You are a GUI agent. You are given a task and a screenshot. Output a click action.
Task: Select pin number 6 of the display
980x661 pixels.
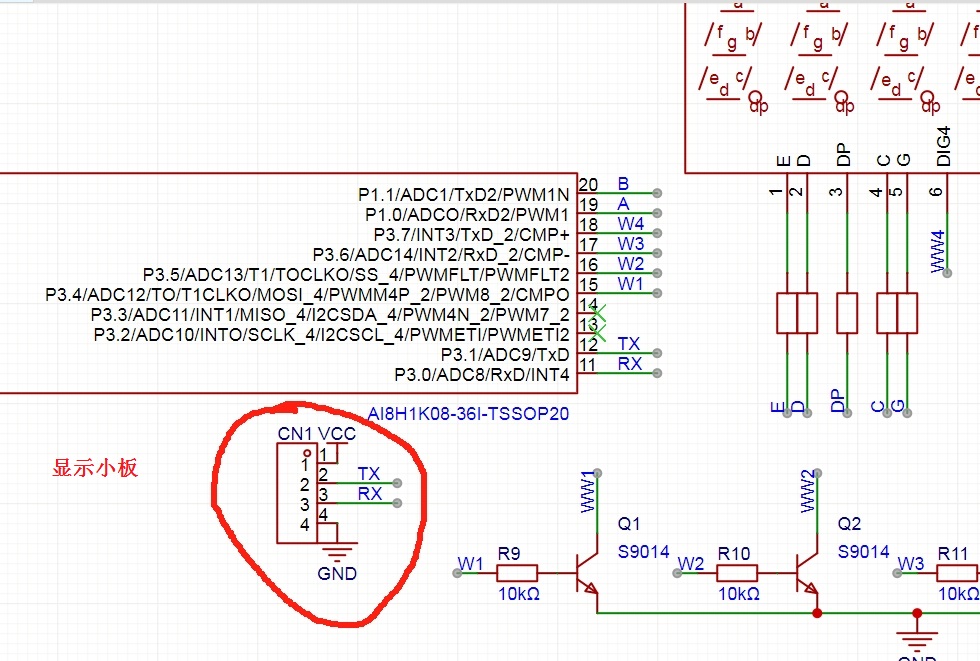(936, 191)
